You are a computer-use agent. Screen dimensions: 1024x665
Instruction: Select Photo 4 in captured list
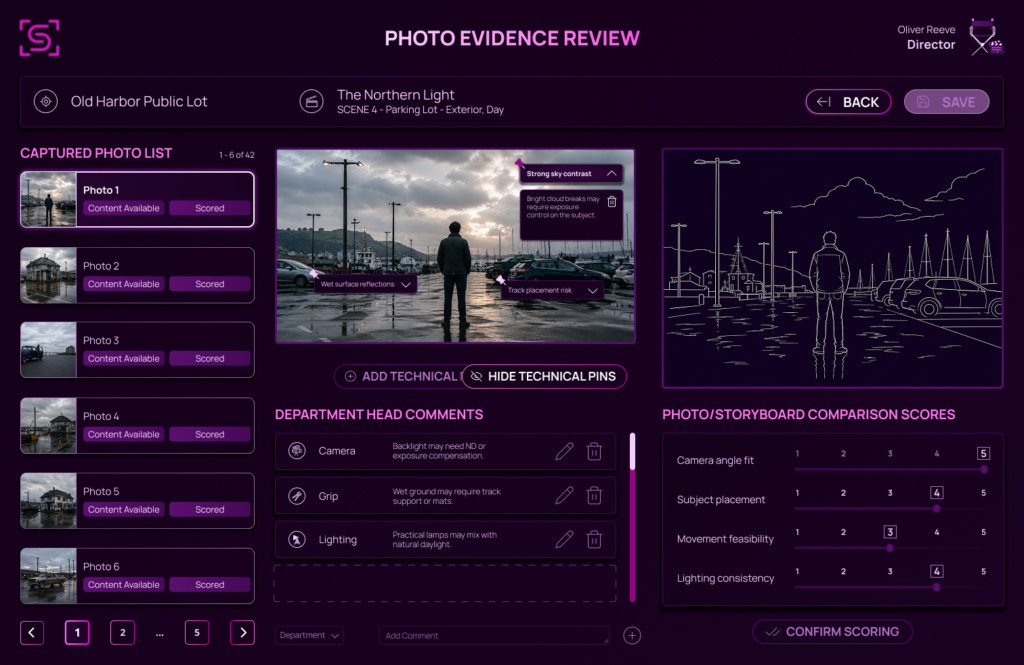pos(137,425)
